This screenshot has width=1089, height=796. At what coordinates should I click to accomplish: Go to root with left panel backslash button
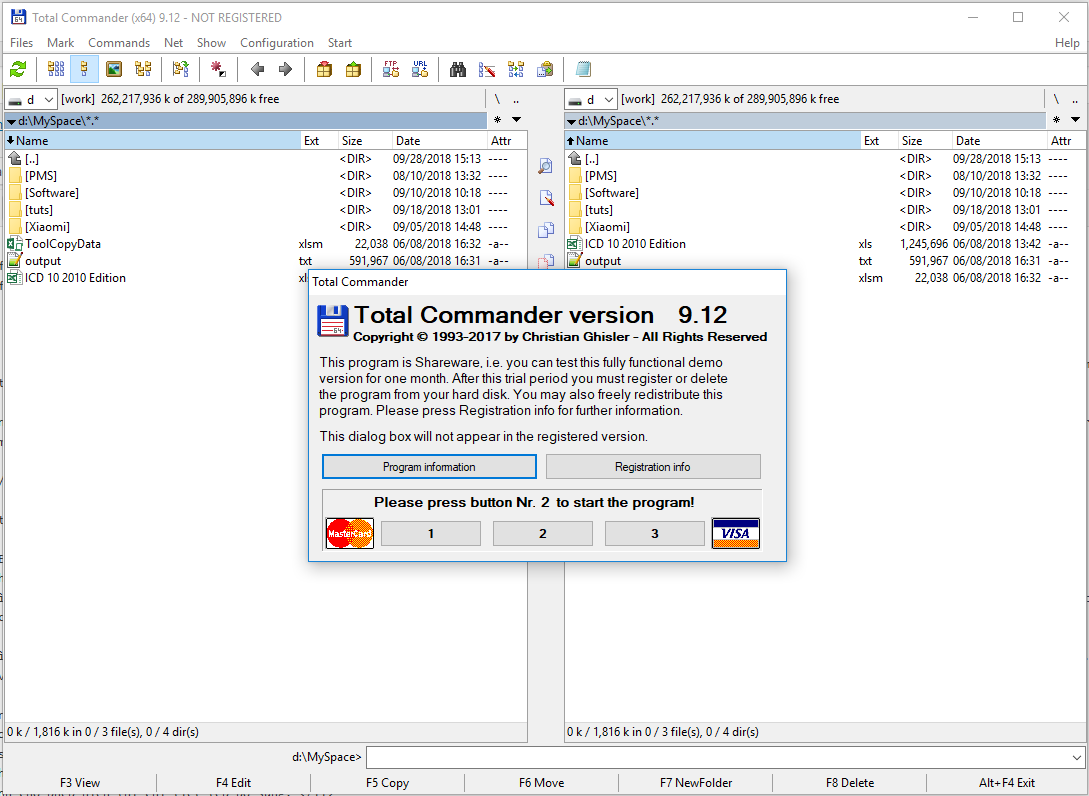[x=497, y=99]
